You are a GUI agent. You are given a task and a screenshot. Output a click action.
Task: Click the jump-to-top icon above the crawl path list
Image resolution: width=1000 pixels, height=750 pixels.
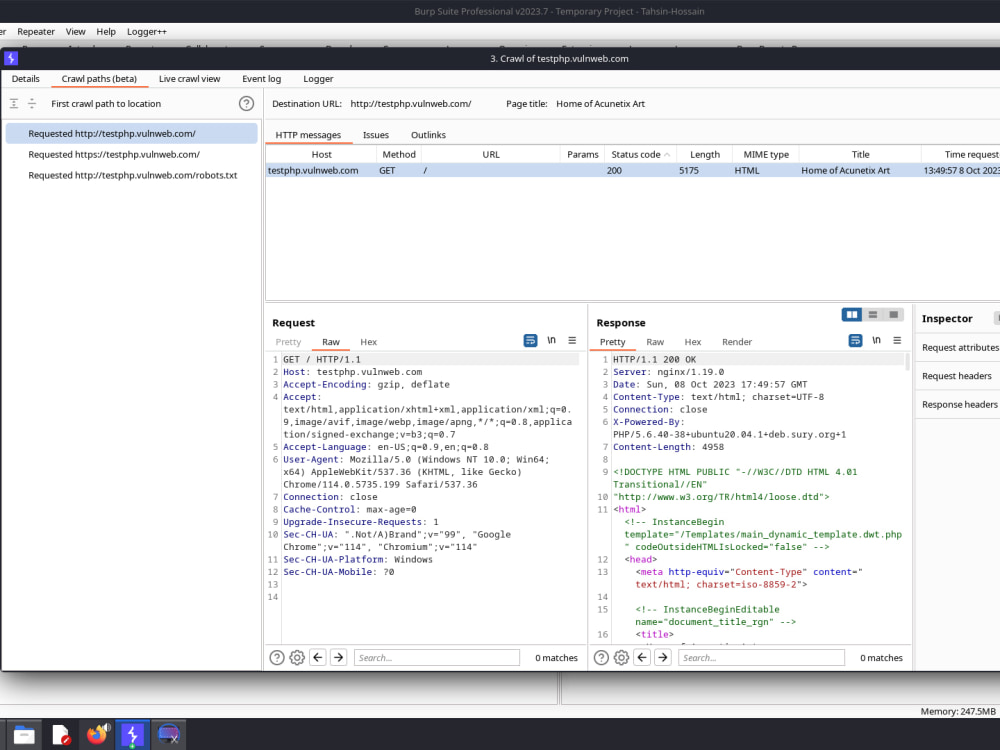(16, 103)
